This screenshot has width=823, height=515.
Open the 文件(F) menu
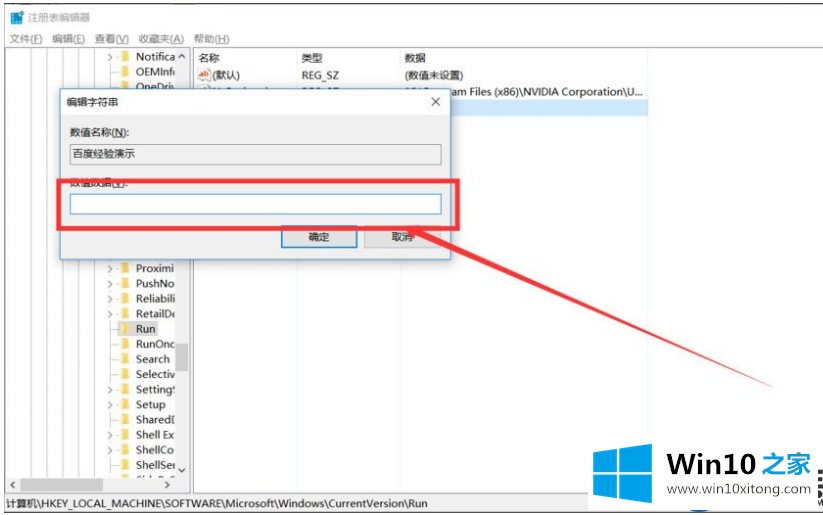(x=26, y=39)
